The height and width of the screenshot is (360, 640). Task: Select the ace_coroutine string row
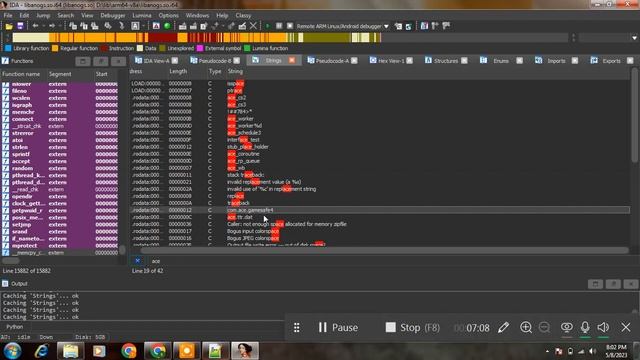pos(380,154)
